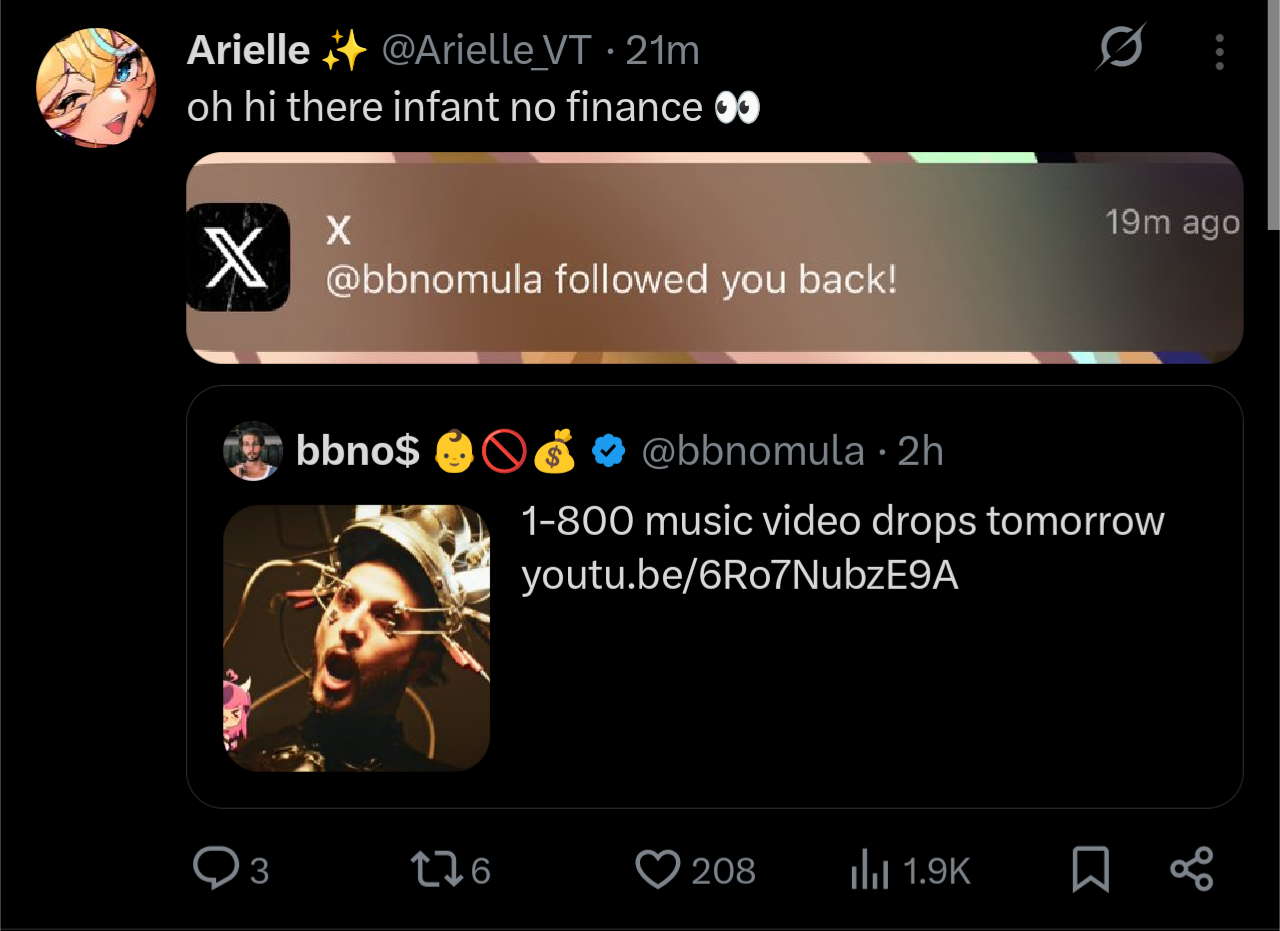The image size is (1280, 931).
Task: Click the reply comment icon
Action: tap(214, 869)
